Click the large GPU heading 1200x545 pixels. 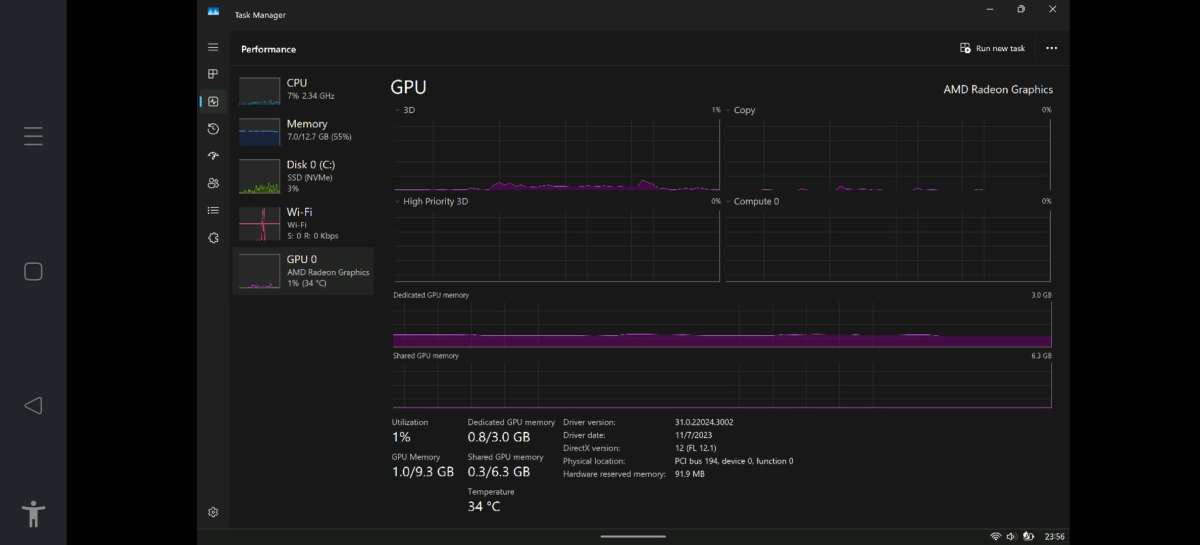(408, 88)
